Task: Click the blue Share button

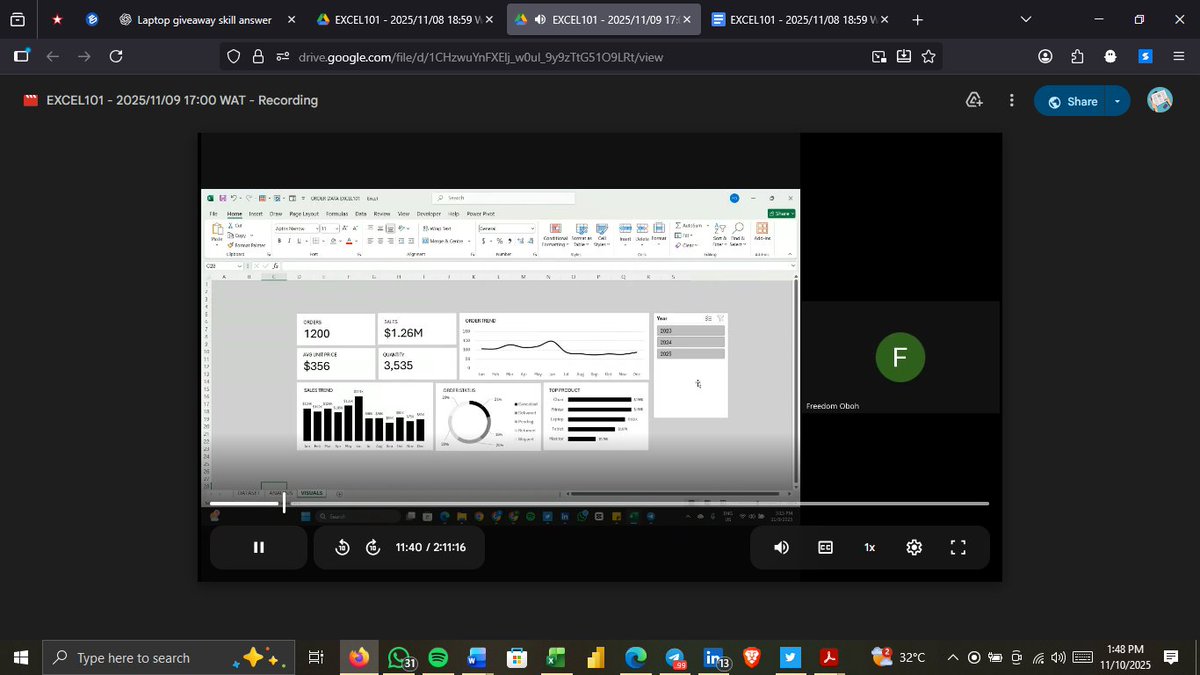Action: (x=1071, y=101)
